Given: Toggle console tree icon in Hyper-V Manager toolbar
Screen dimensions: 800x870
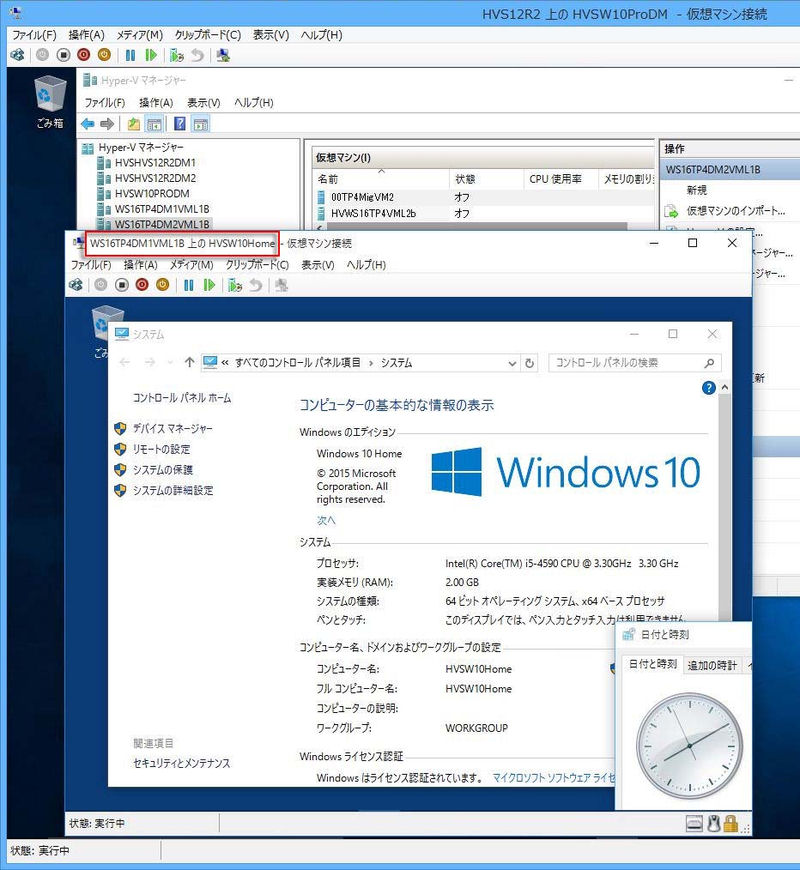Looking at the screenshot, I should tap(154, 124).
